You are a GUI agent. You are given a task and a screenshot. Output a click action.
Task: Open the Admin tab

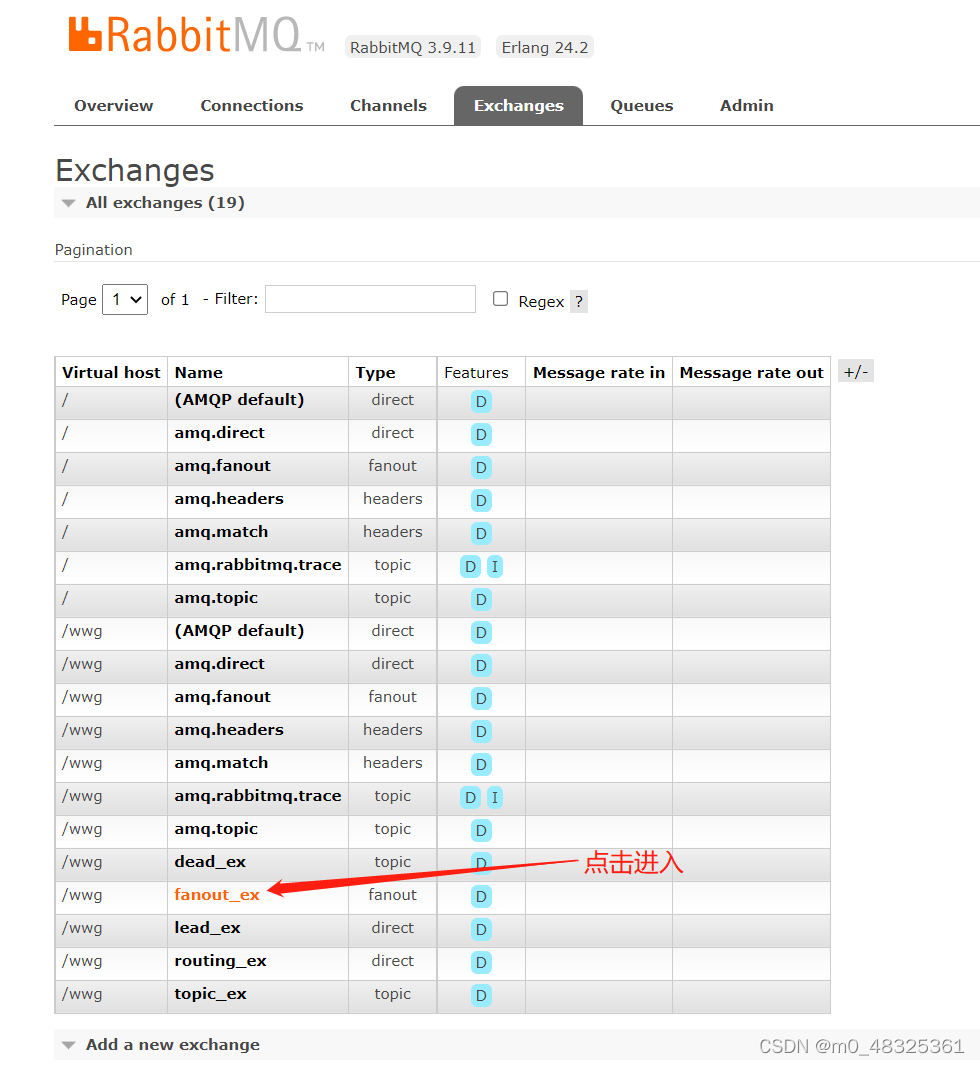[x=746, y=105]
